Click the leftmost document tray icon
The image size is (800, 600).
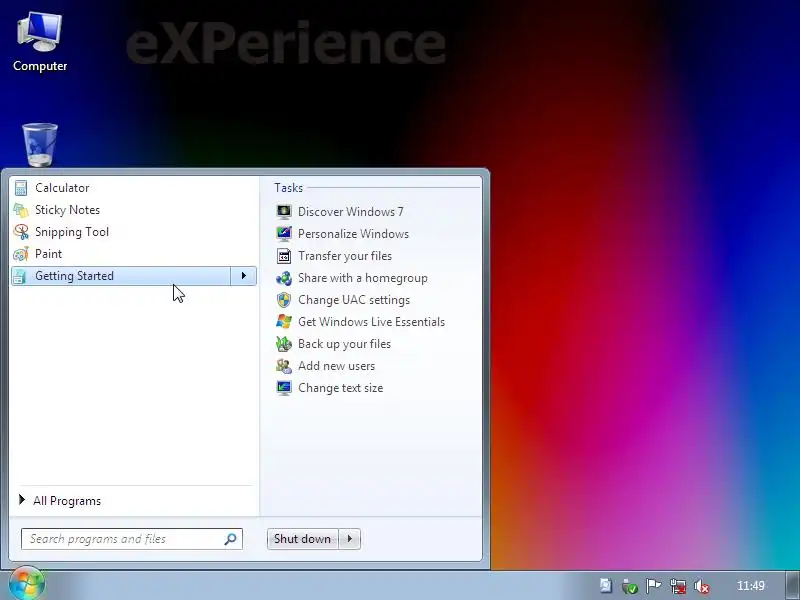(x=606, y=586)
